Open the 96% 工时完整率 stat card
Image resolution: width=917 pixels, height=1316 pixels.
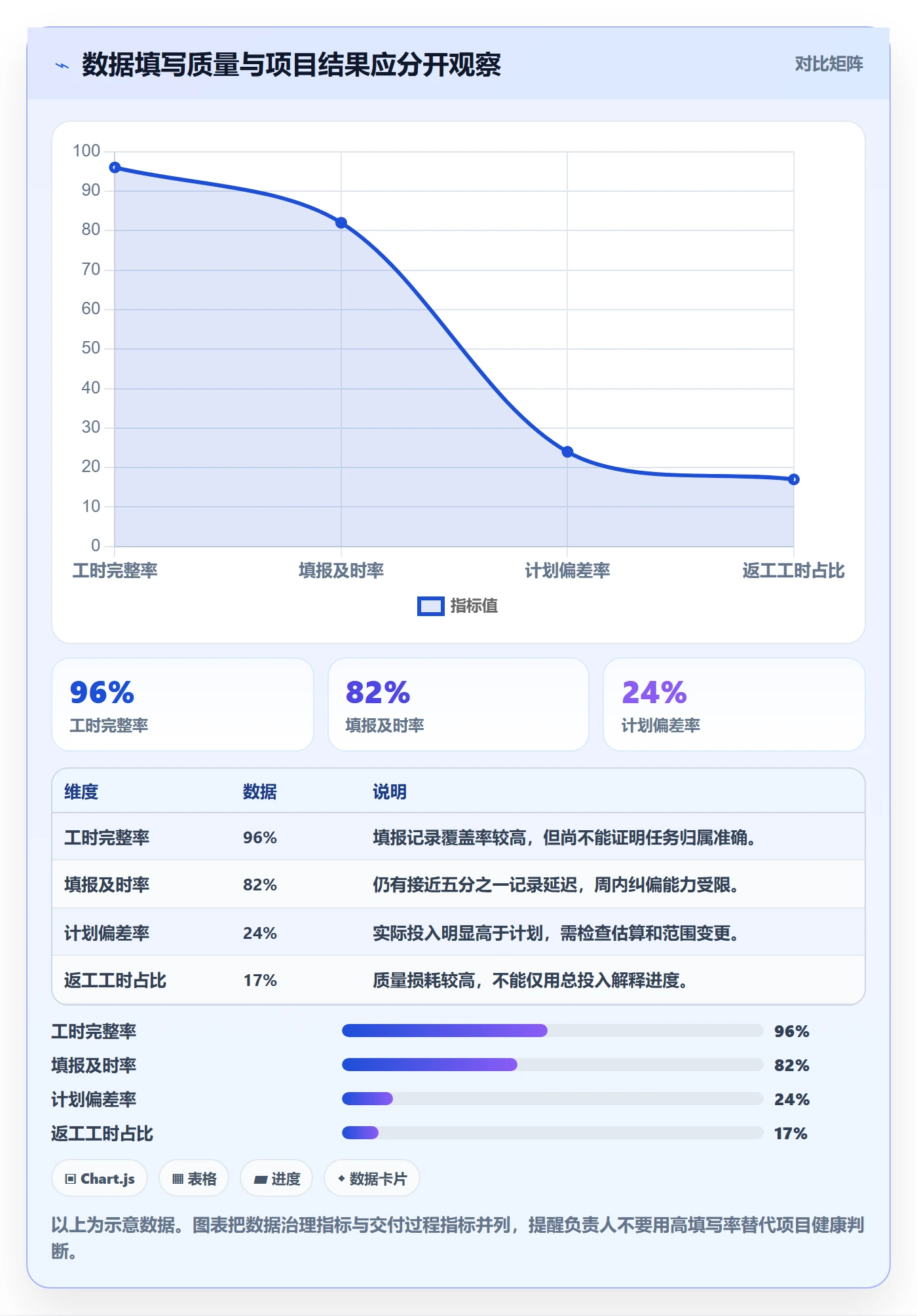[x=183, y=704]
